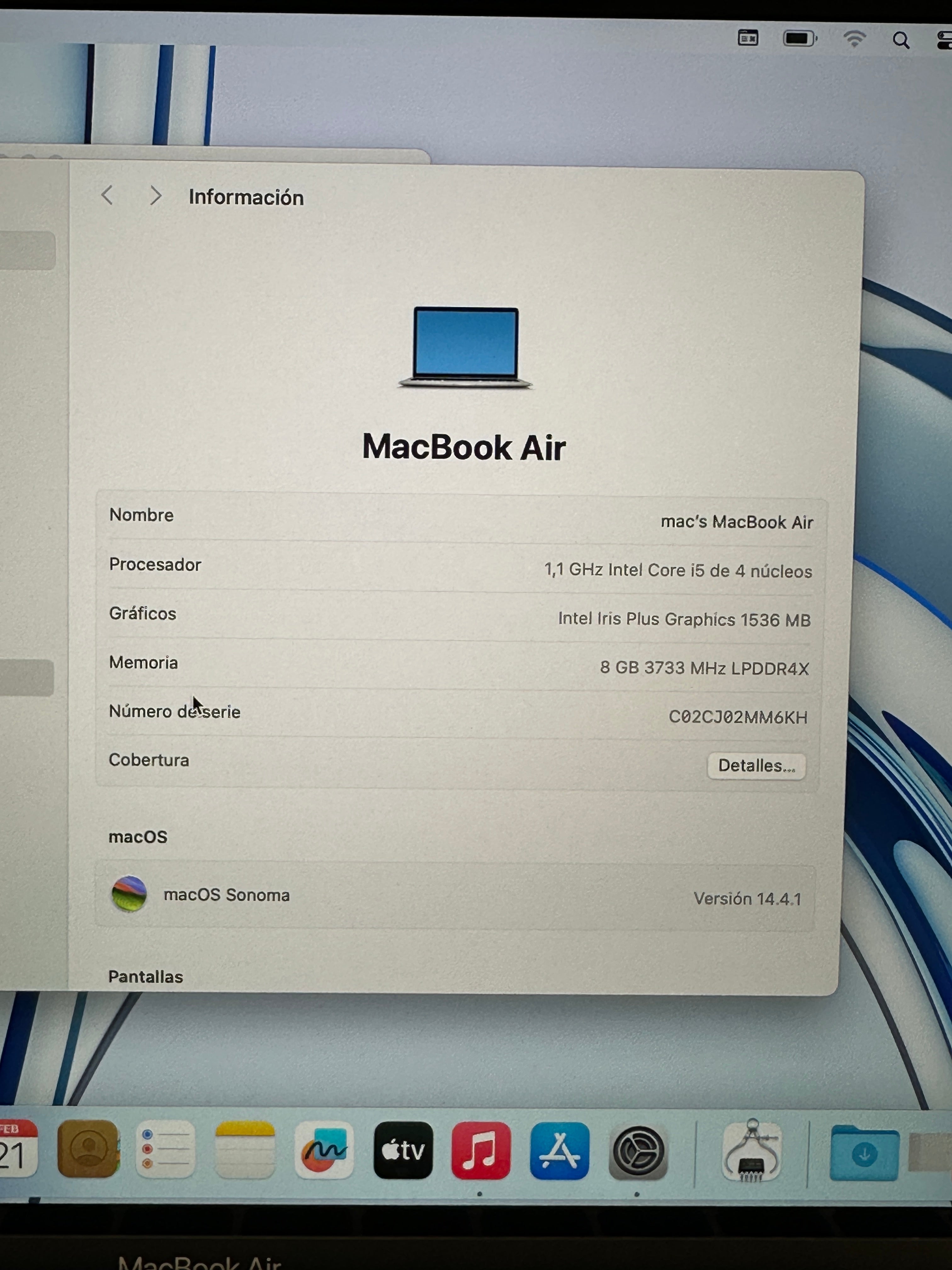This screenshot has width=952, height=1270.
Task: Open Contacts app in the Dock
Action: (x=88, y=1149)
